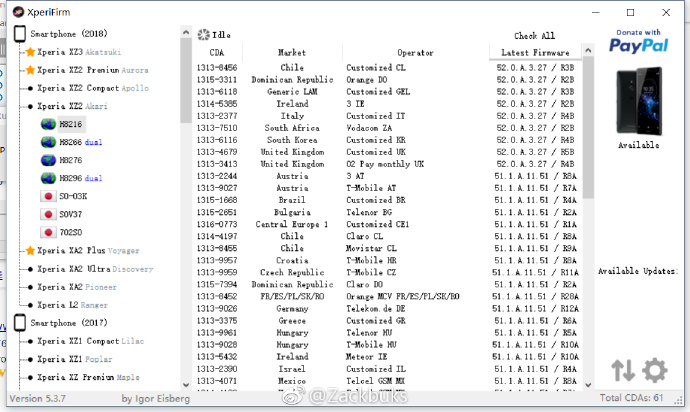Expand Xperia L2 Ranger node
The image size is (690, 412).
coord(72,305)
